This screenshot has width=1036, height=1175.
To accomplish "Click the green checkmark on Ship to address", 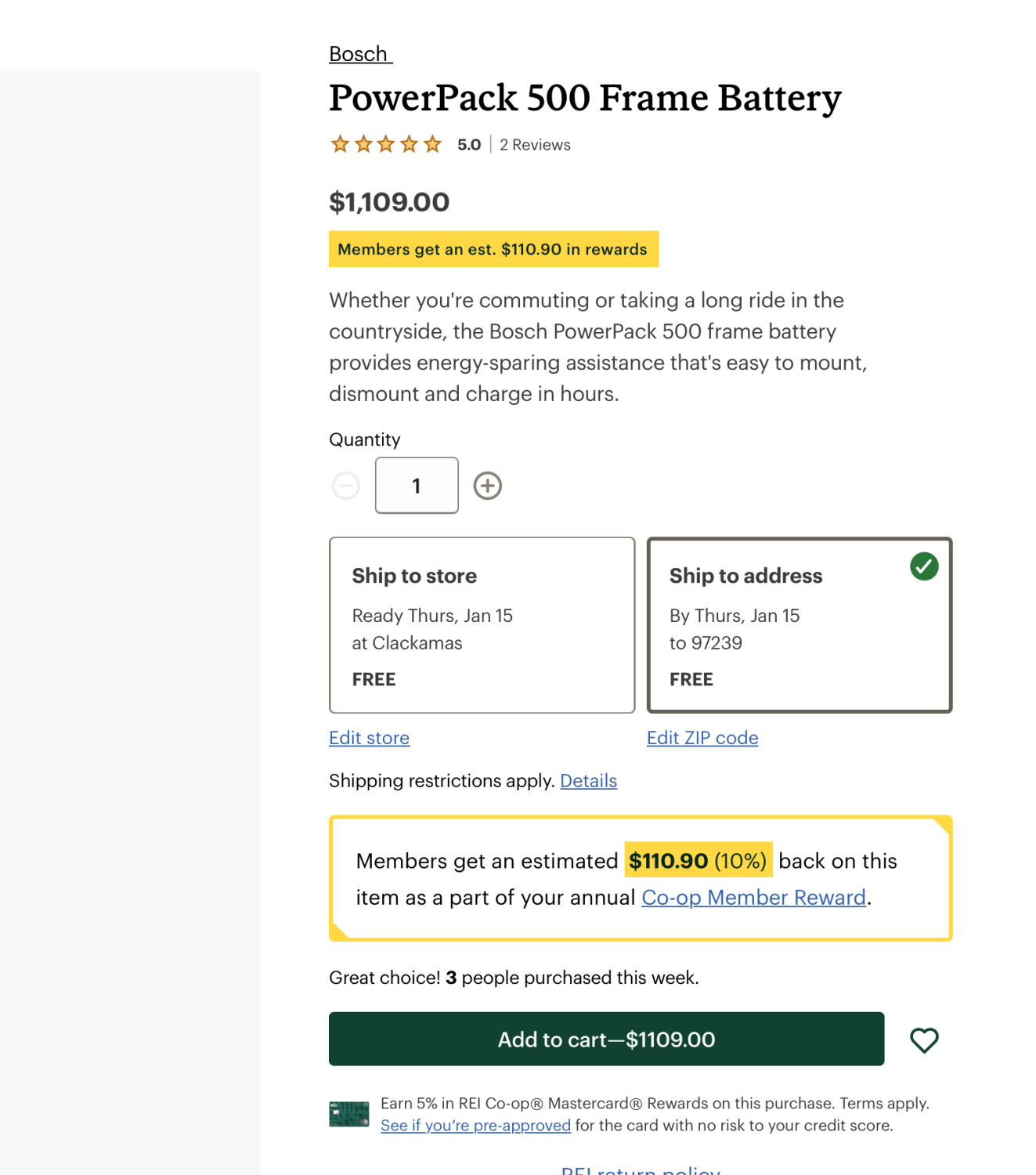I will (924, 566).
